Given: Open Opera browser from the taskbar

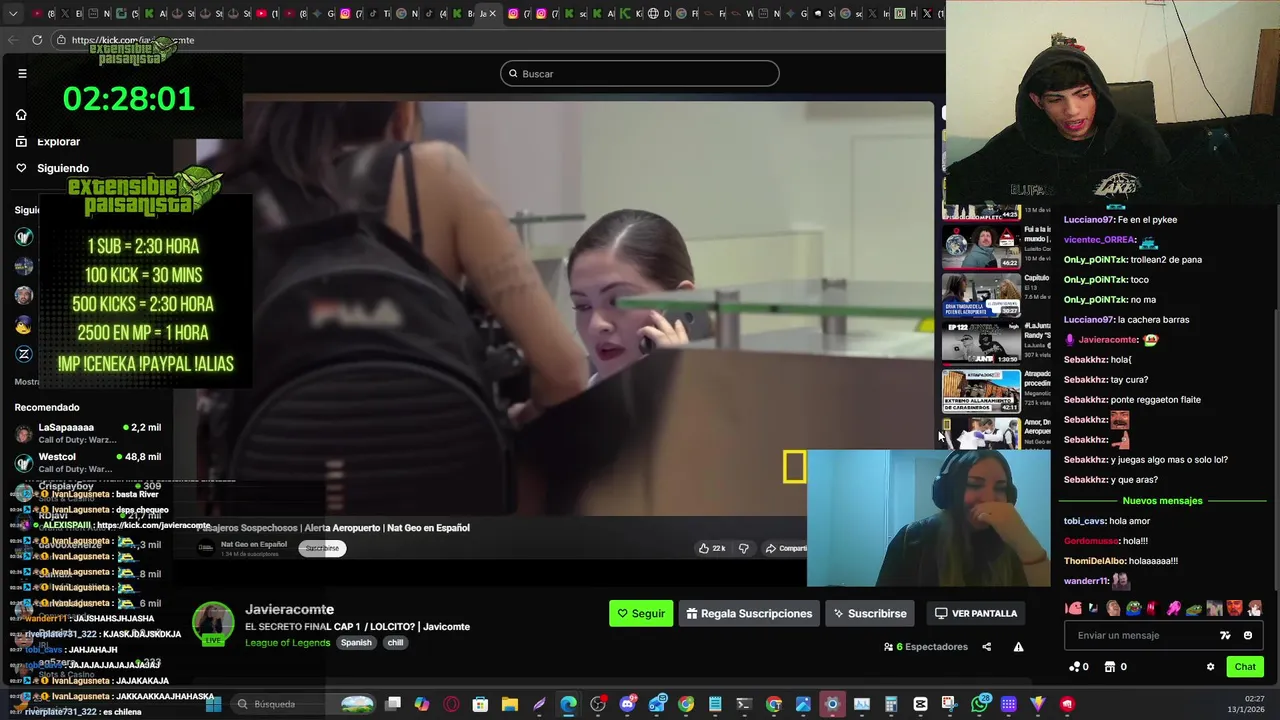Looking at the screenshot, I should [451, 704].
